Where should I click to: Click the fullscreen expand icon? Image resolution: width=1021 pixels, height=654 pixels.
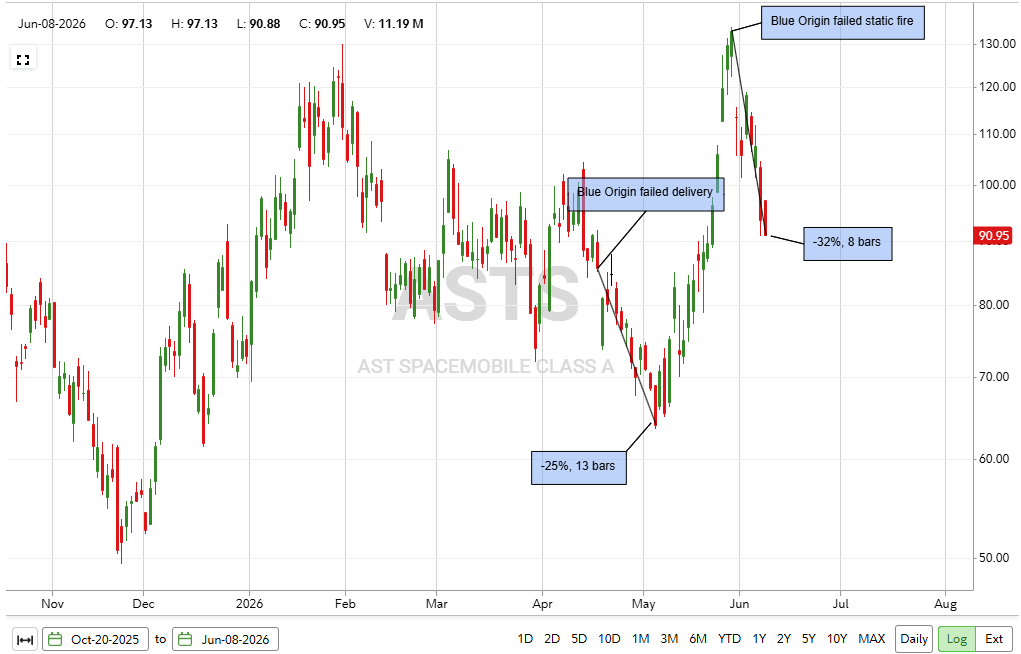[23, 60]
